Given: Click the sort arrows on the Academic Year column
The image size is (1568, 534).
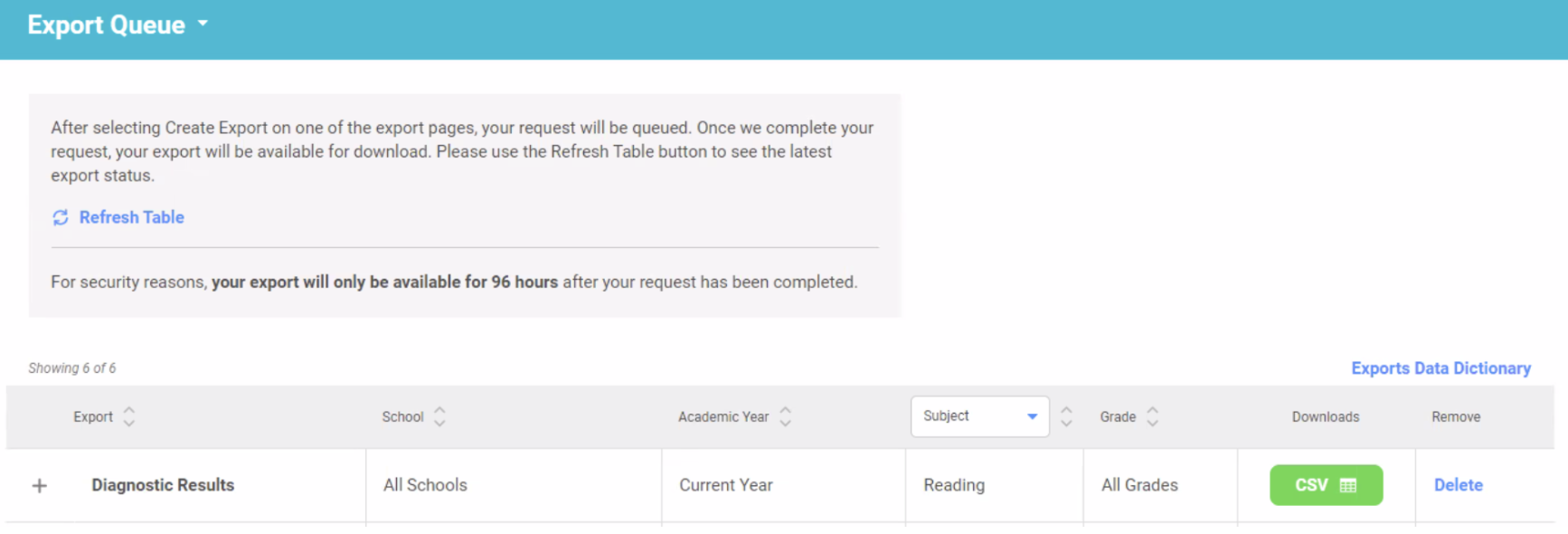Looking at the screenshot, I should click(x=786, y=416).
